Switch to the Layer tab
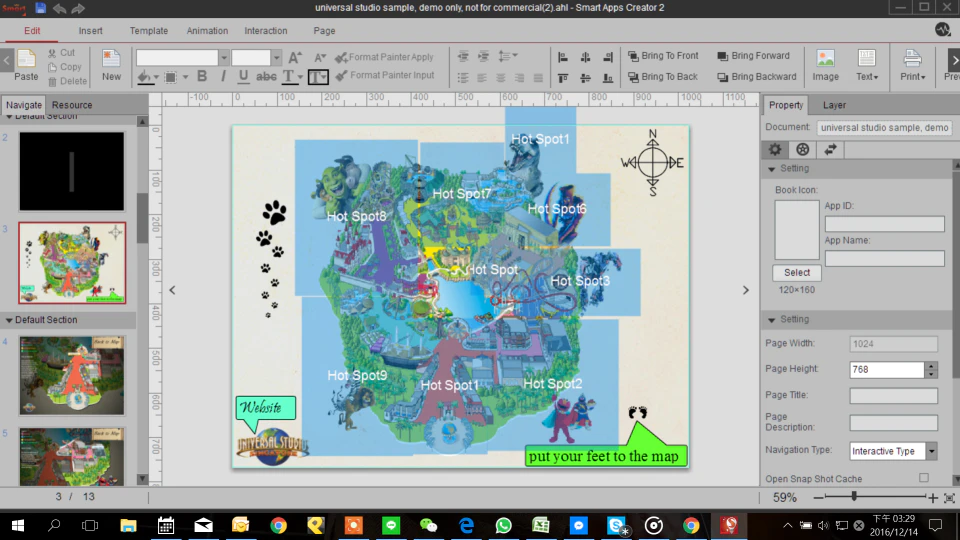960x540 pixels. click(834, 105)
